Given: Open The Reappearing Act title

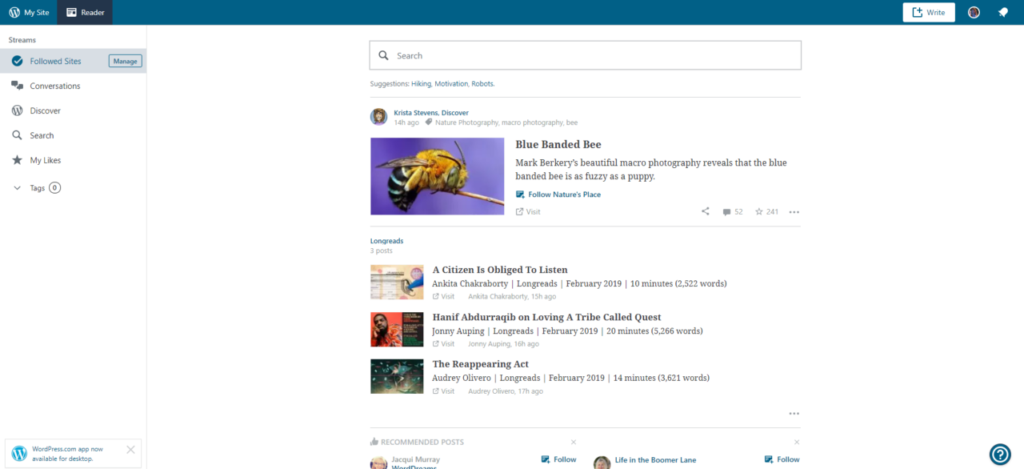Looking at the screenshot, I should point(481,364).
